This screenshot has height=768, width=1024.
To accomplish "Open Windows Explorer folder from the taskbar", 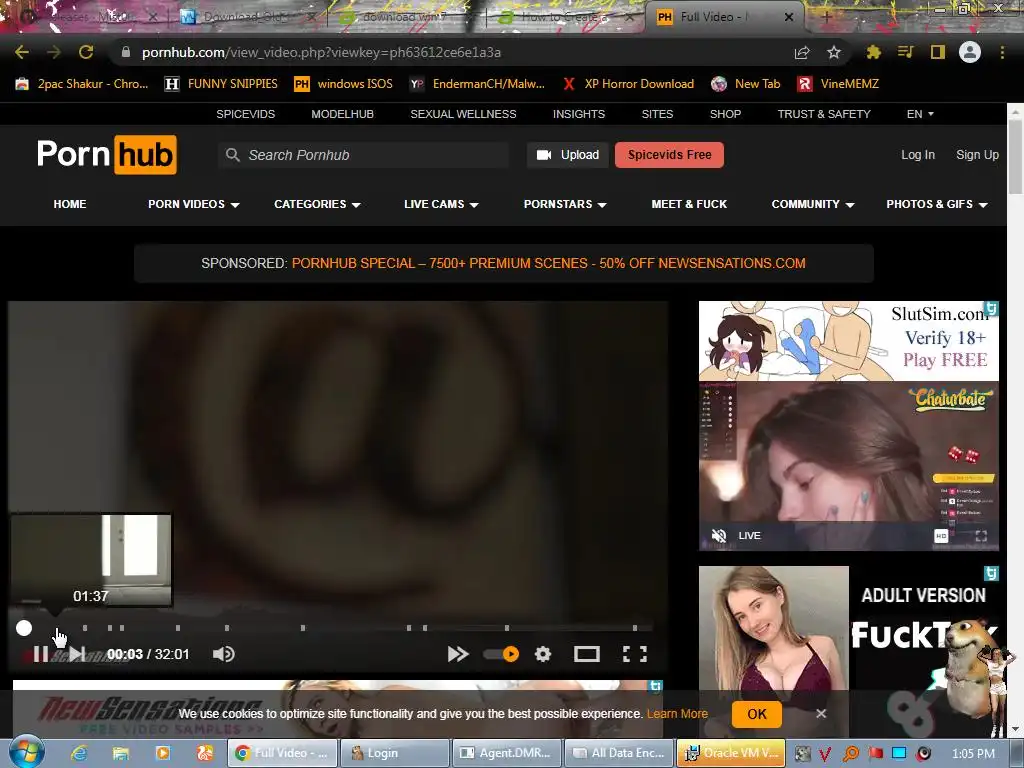I will click(121, 753).
